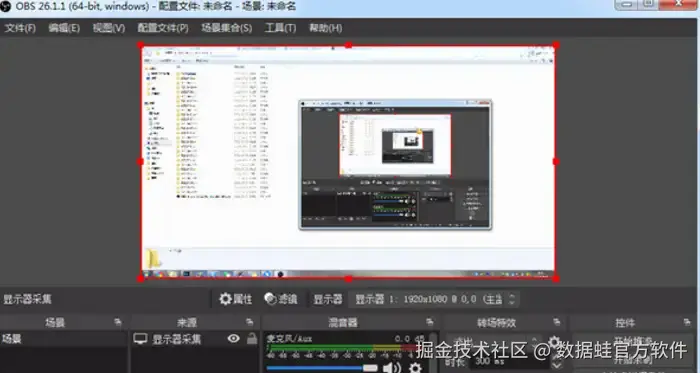Click the display capture preview canvas
This screenshot has width=700, height=373.
[x=348, y=162]
